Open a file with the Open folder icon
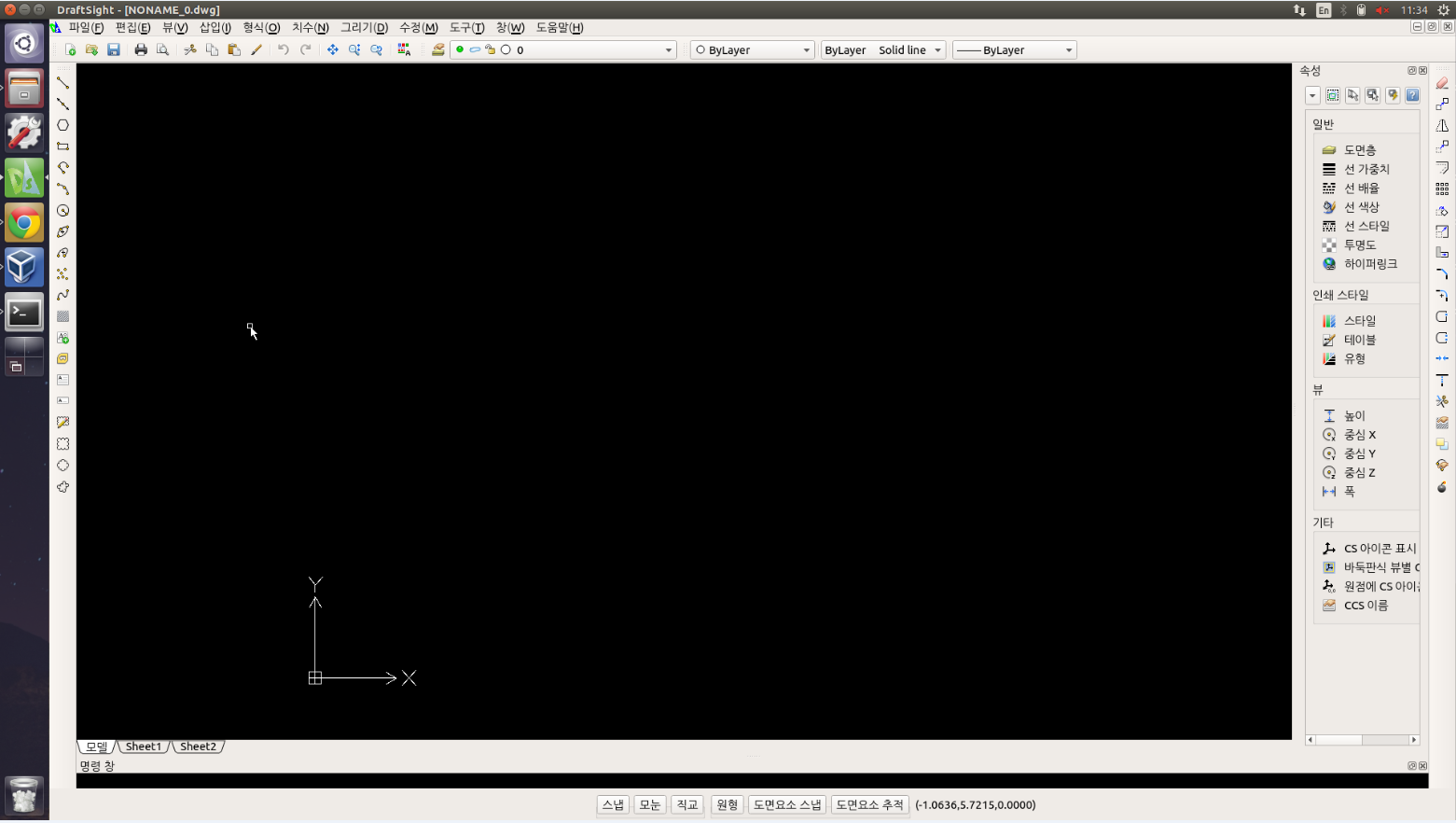 [91, 50]
